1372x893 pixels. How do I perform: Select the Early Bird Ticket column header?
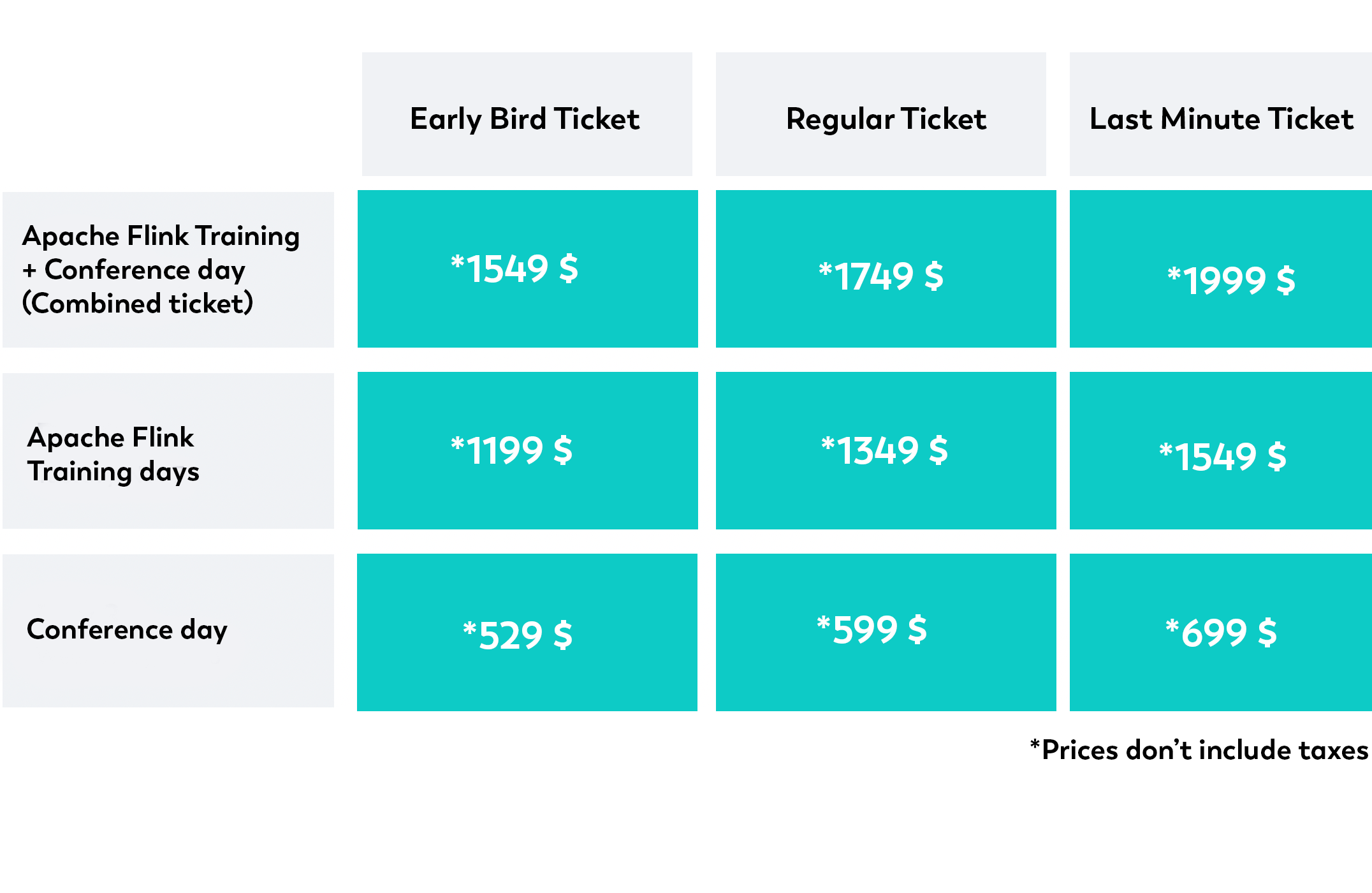[x=527, y=114]
